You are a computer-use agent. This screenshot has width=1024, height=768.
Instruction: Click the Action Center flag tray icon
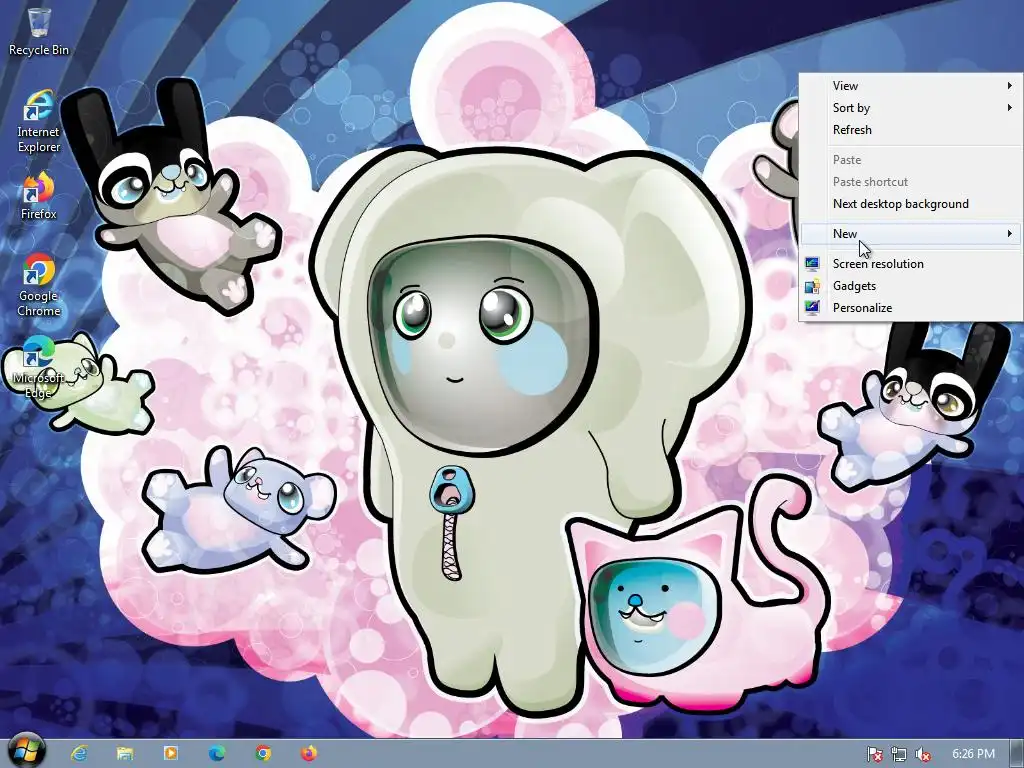pyautogui.click(x=874, y=754)
